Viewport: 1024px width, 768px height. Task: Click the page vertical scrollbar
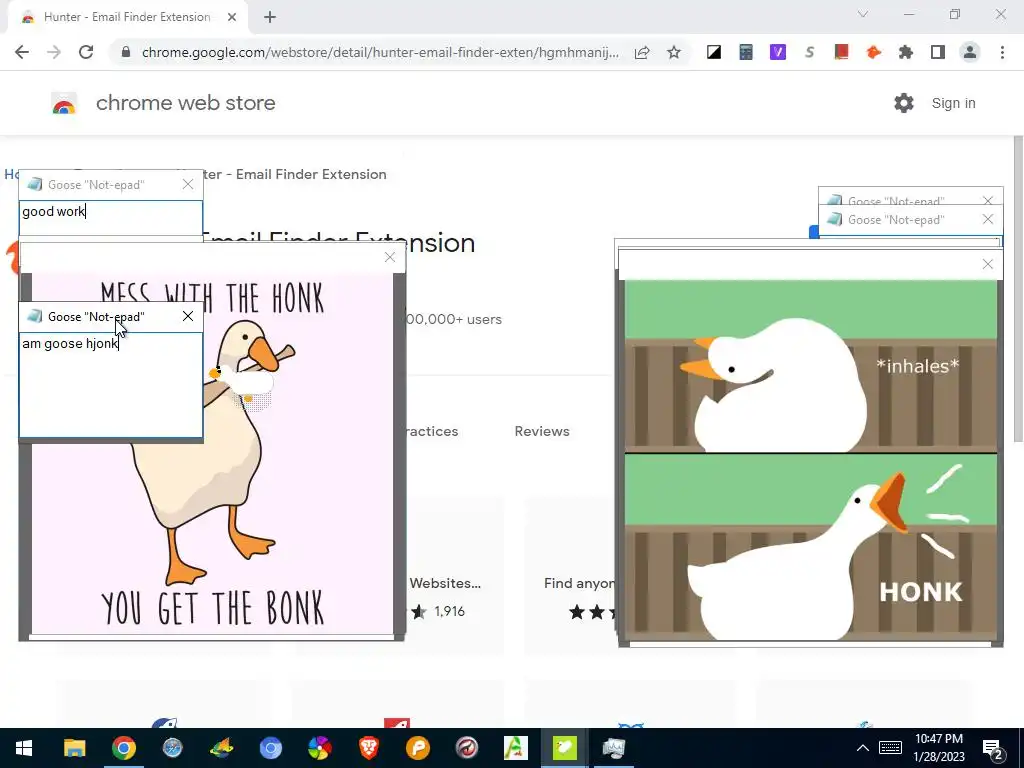1018,287
